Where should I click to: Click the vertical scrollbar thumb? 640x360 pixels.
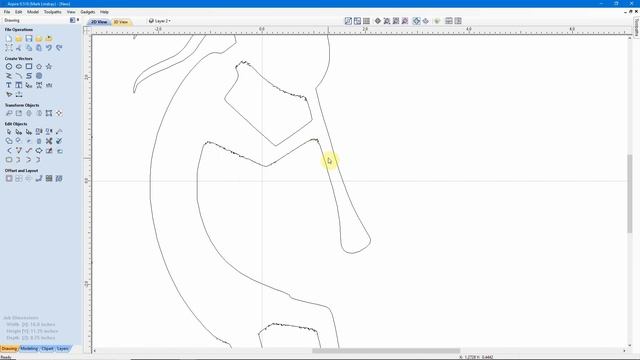(630, 194)
